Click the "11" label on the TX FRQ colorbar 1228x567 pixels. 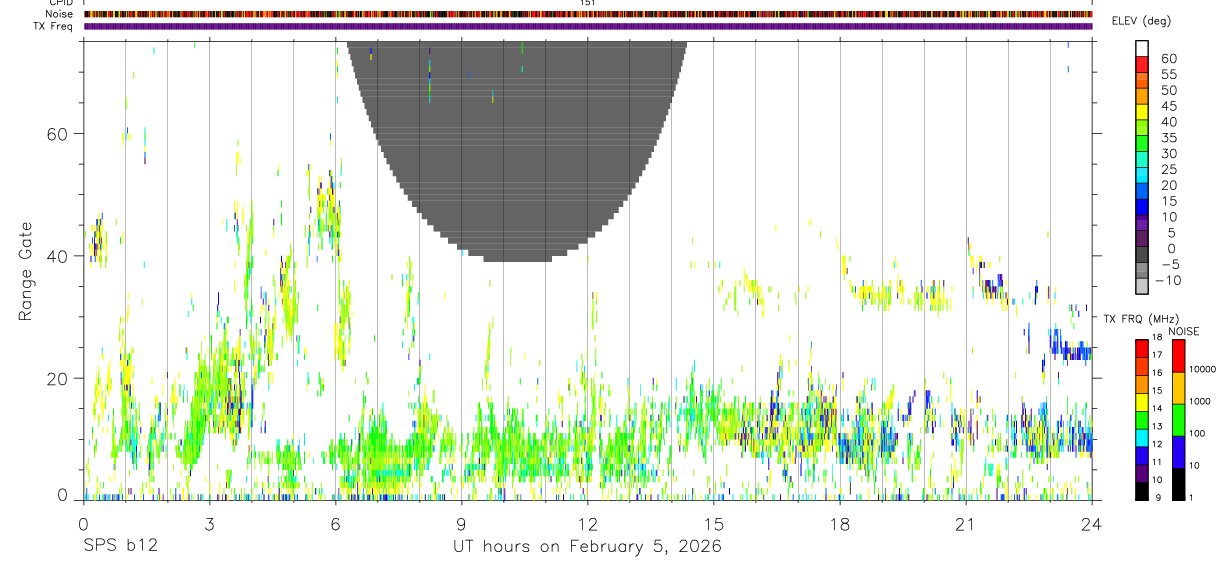[x=1156, y=462]
